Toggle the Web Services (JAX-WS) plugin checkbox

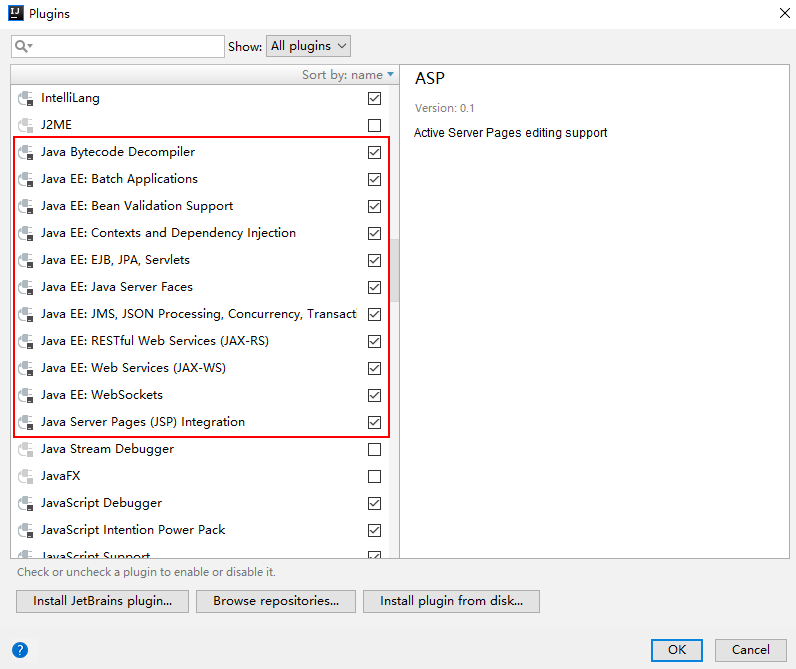click(x=374, y=368)
